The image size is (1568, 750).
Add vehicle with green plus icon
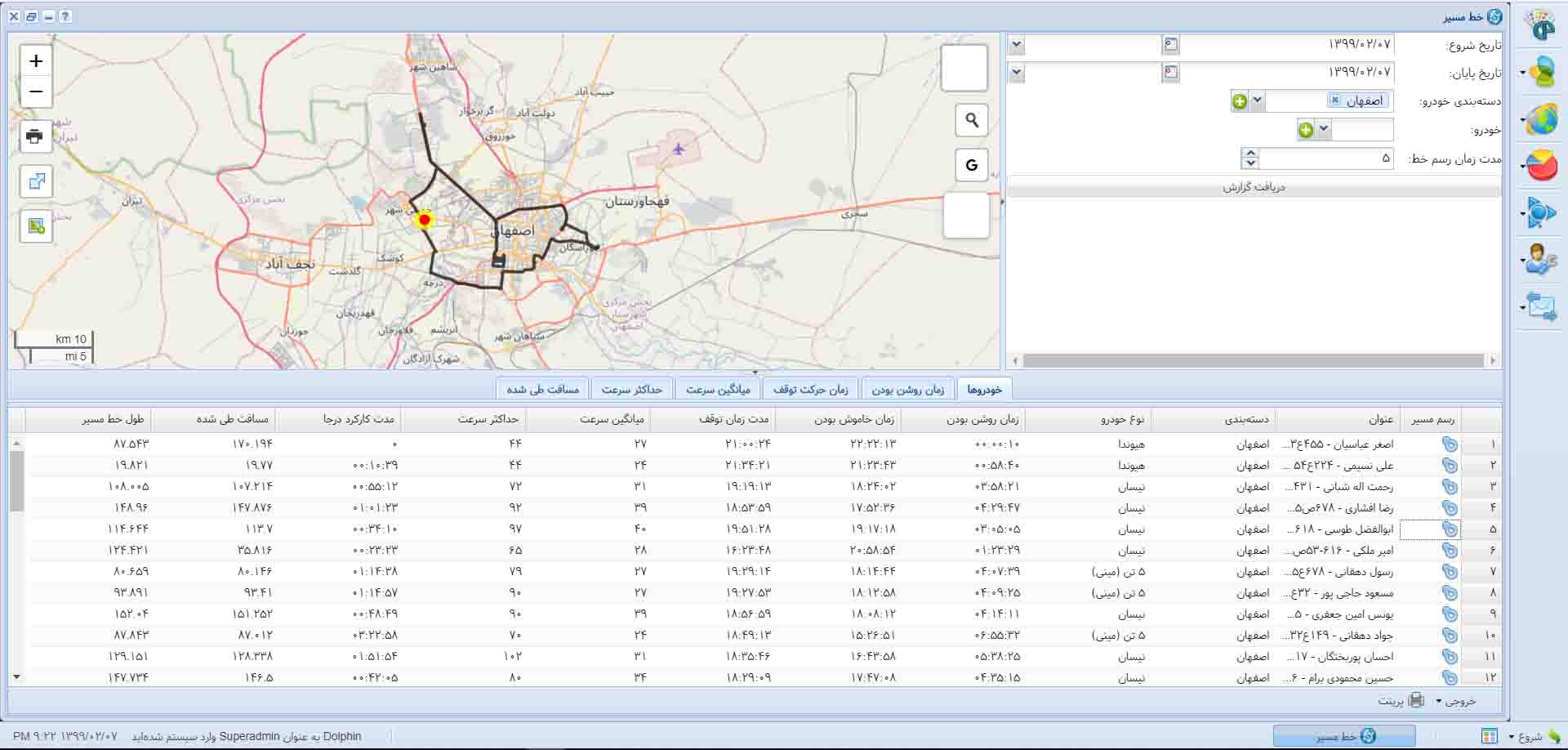[x=1306, y=130]
